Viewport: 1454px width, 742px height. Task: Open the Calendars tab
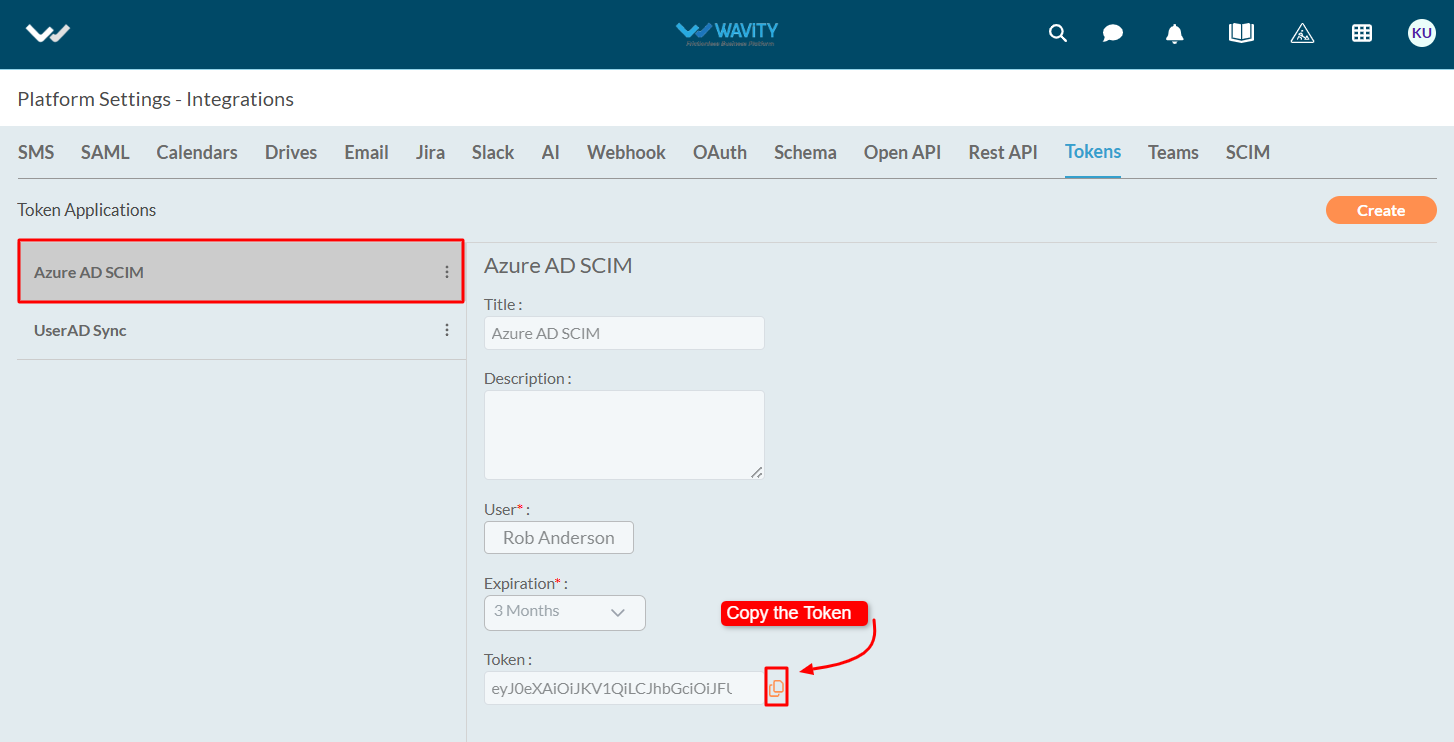coord(197,152)
